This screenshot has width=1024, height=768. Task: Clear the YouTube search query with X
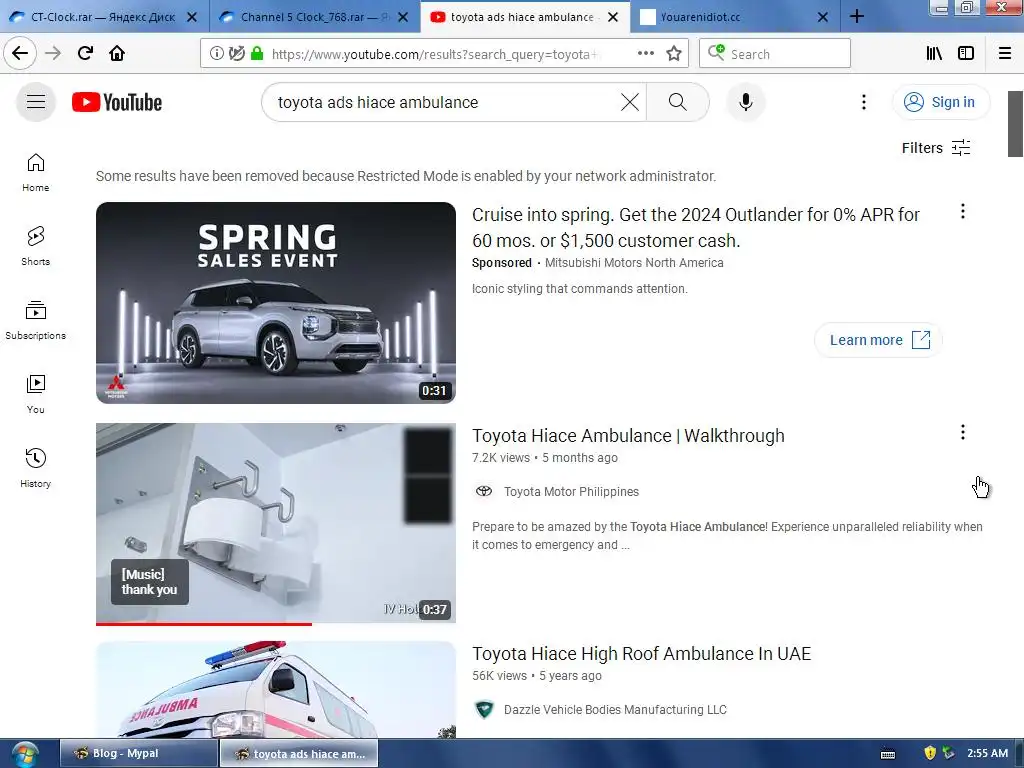(x=630, y=102)
